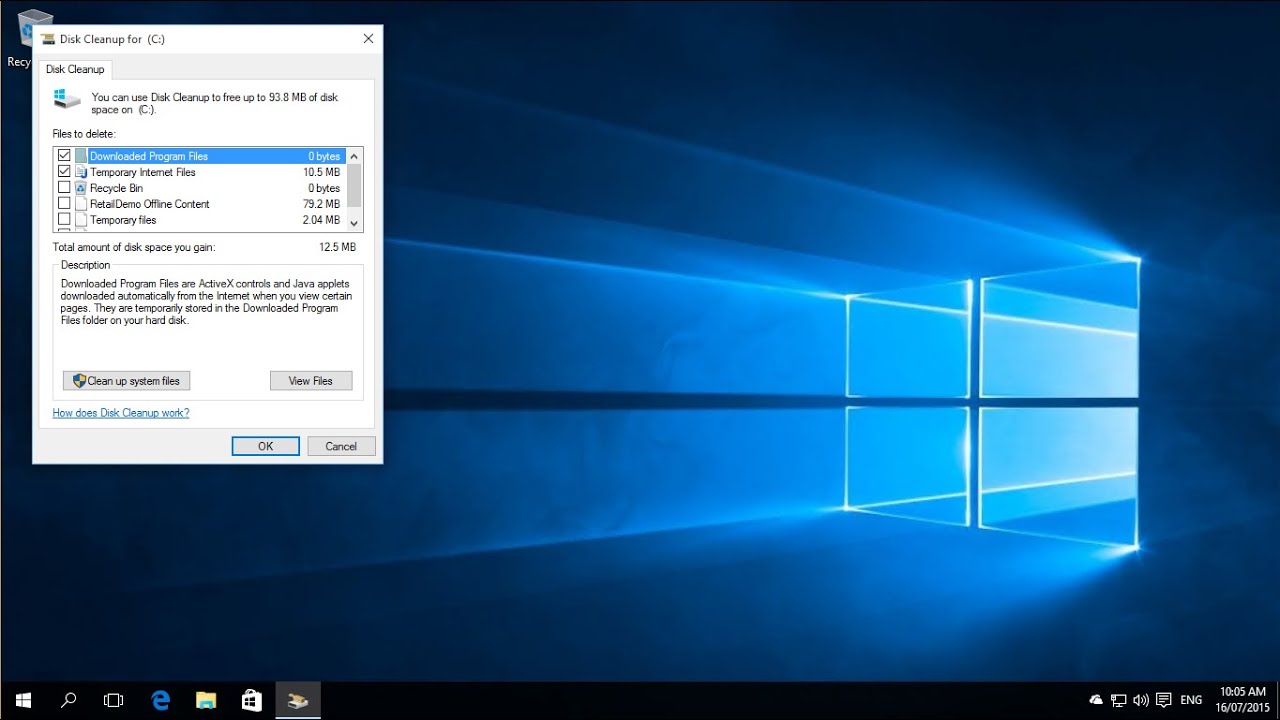Open How does Disk Cleanup work link
1280x720 pixels.
point(121,413)
